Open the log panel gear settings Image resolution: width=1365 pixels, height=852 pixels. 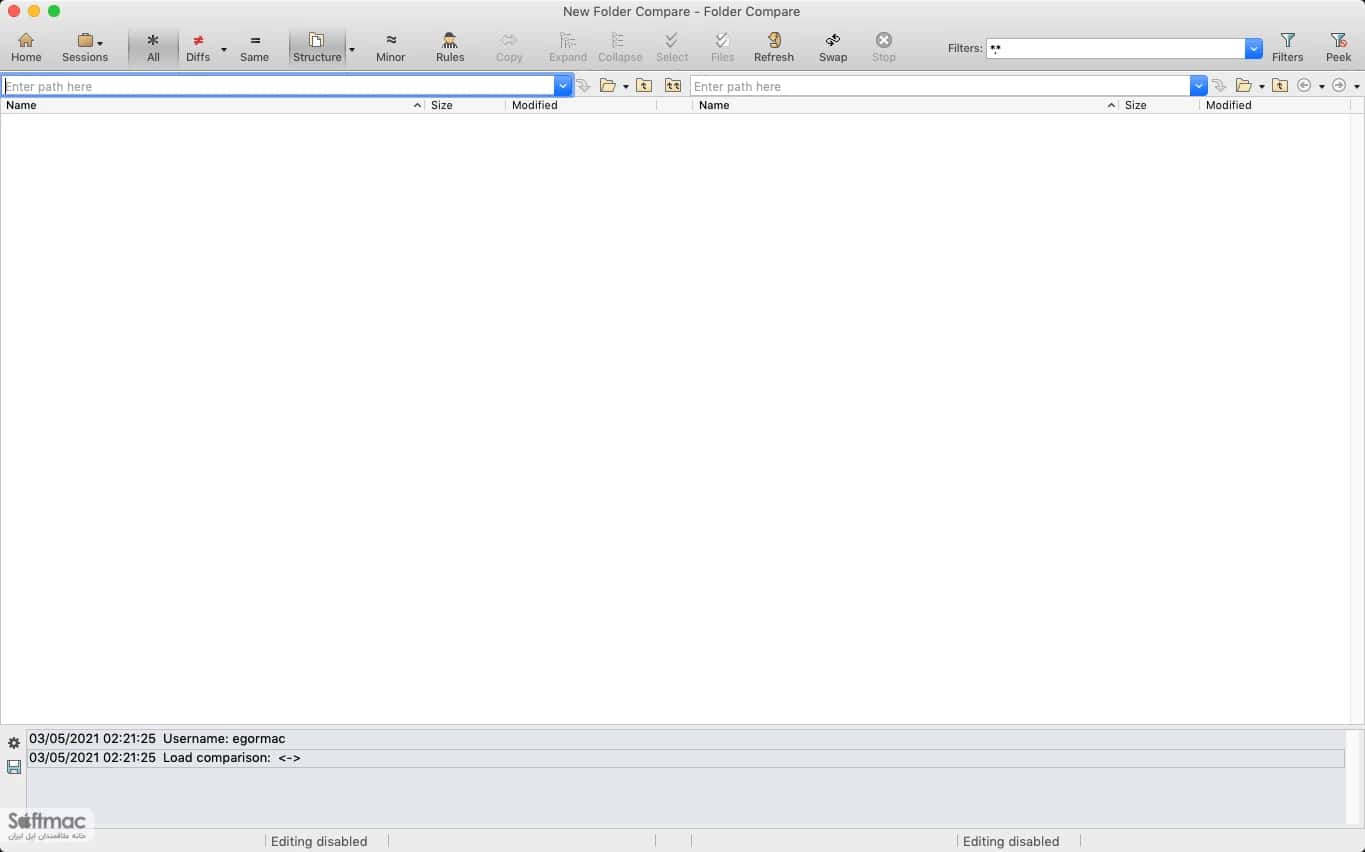14,743
